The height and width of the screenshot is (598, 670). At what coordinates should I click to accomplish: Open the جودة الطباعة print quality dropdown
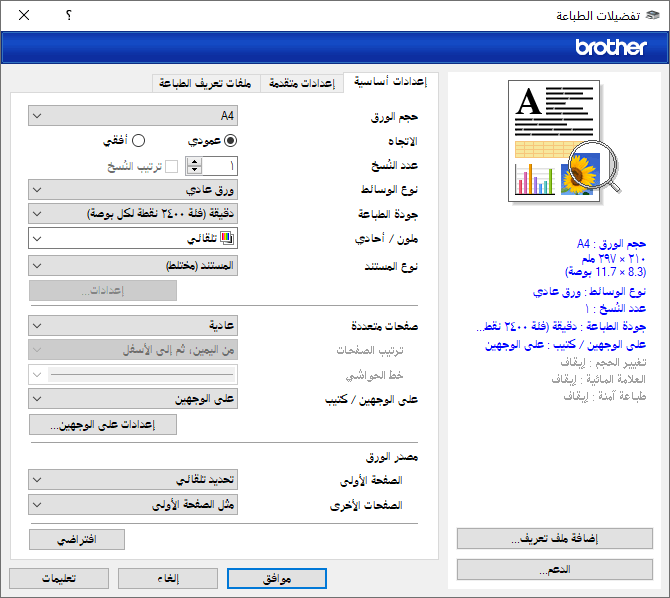[x=133, y=214]
